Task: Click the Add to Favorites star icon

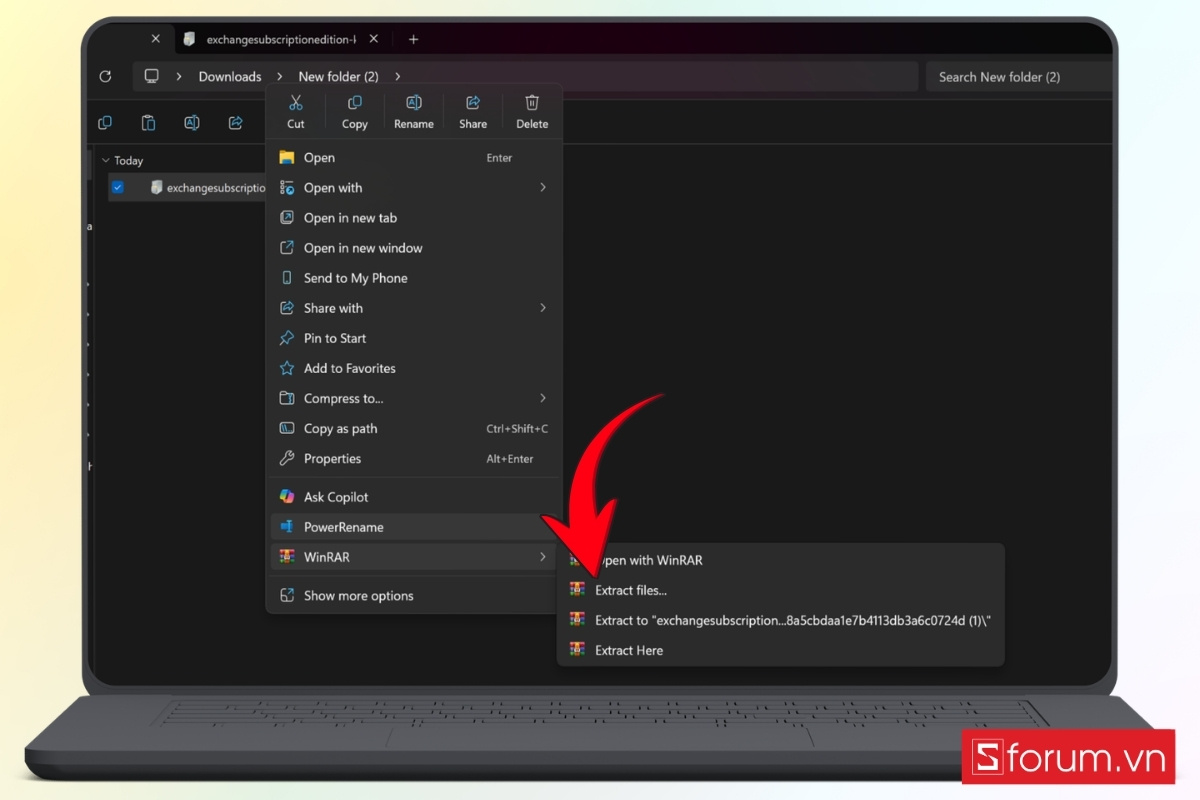Action: tap(287, 368)
